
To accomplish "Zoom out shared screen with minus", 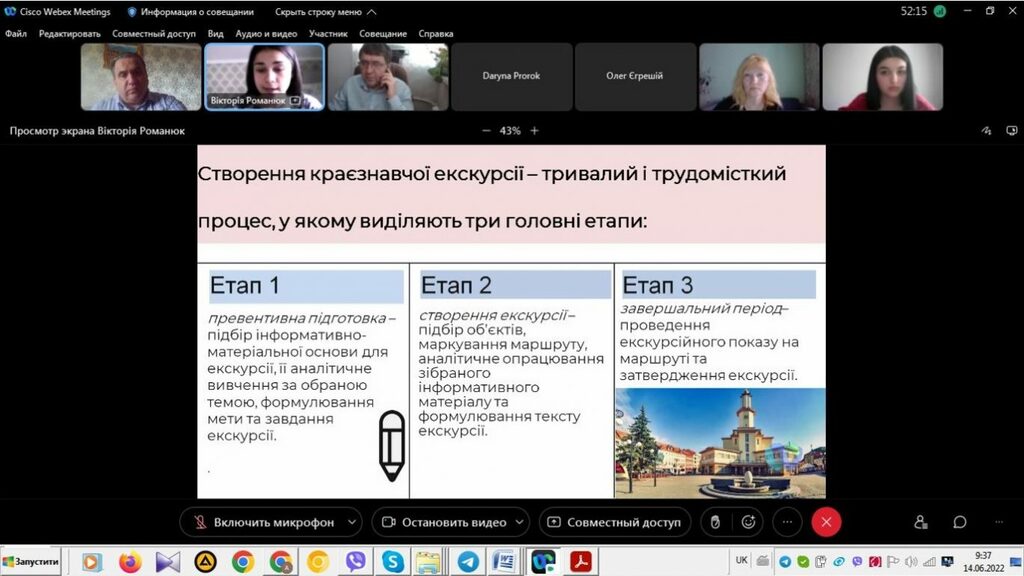I will [486, 131].
